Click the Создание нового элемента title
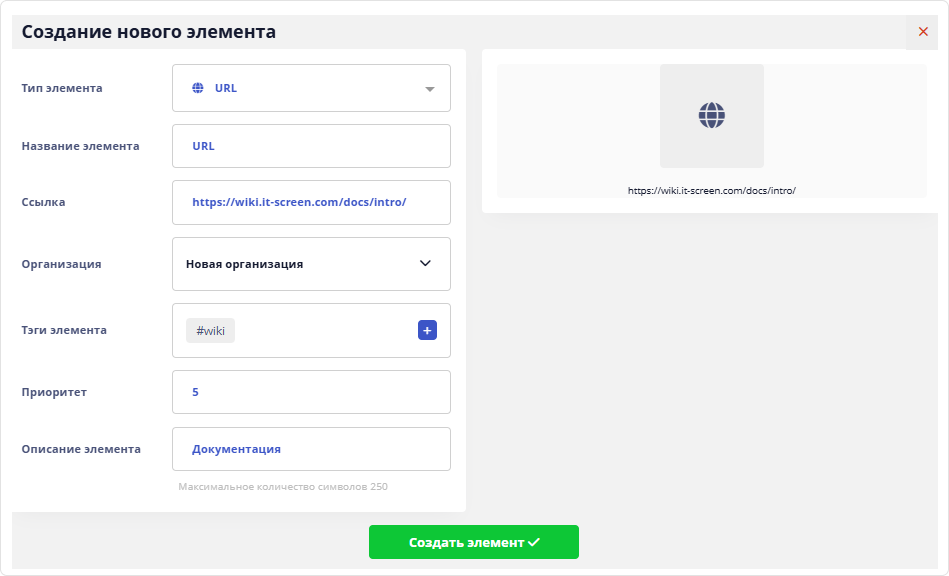This screenshot has width=949, height=576. [x=149, y=32]
